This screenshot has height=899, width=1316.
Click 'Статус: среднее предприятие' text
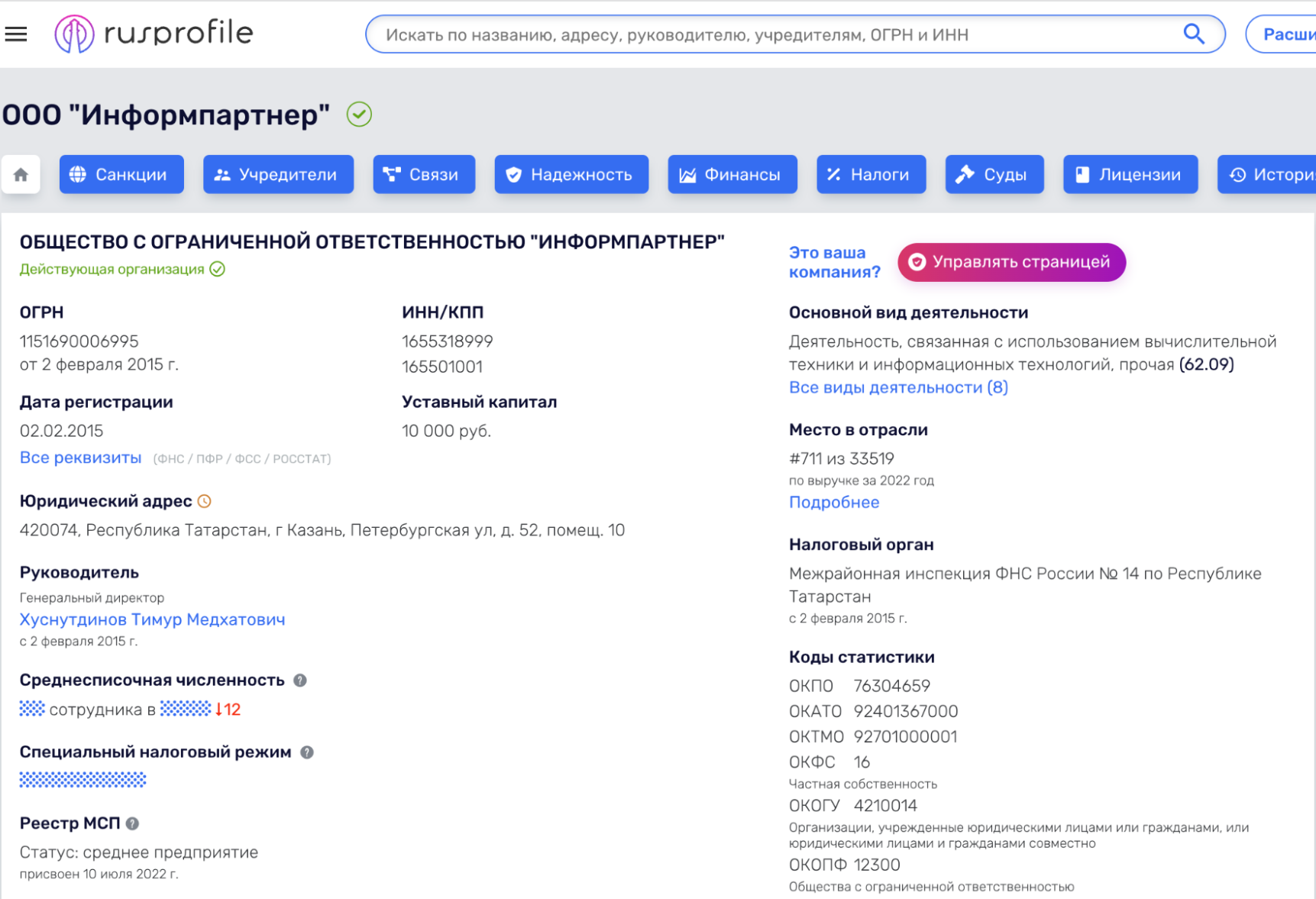point(139,852)
